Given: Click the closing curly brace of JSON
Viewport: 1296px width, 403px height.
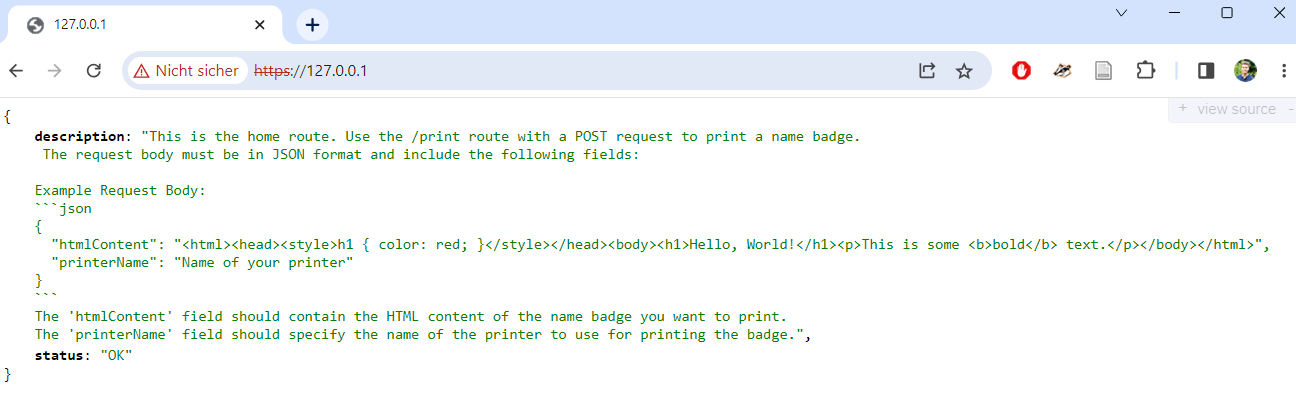Looking at the screenshot, I should coord(7,373).
